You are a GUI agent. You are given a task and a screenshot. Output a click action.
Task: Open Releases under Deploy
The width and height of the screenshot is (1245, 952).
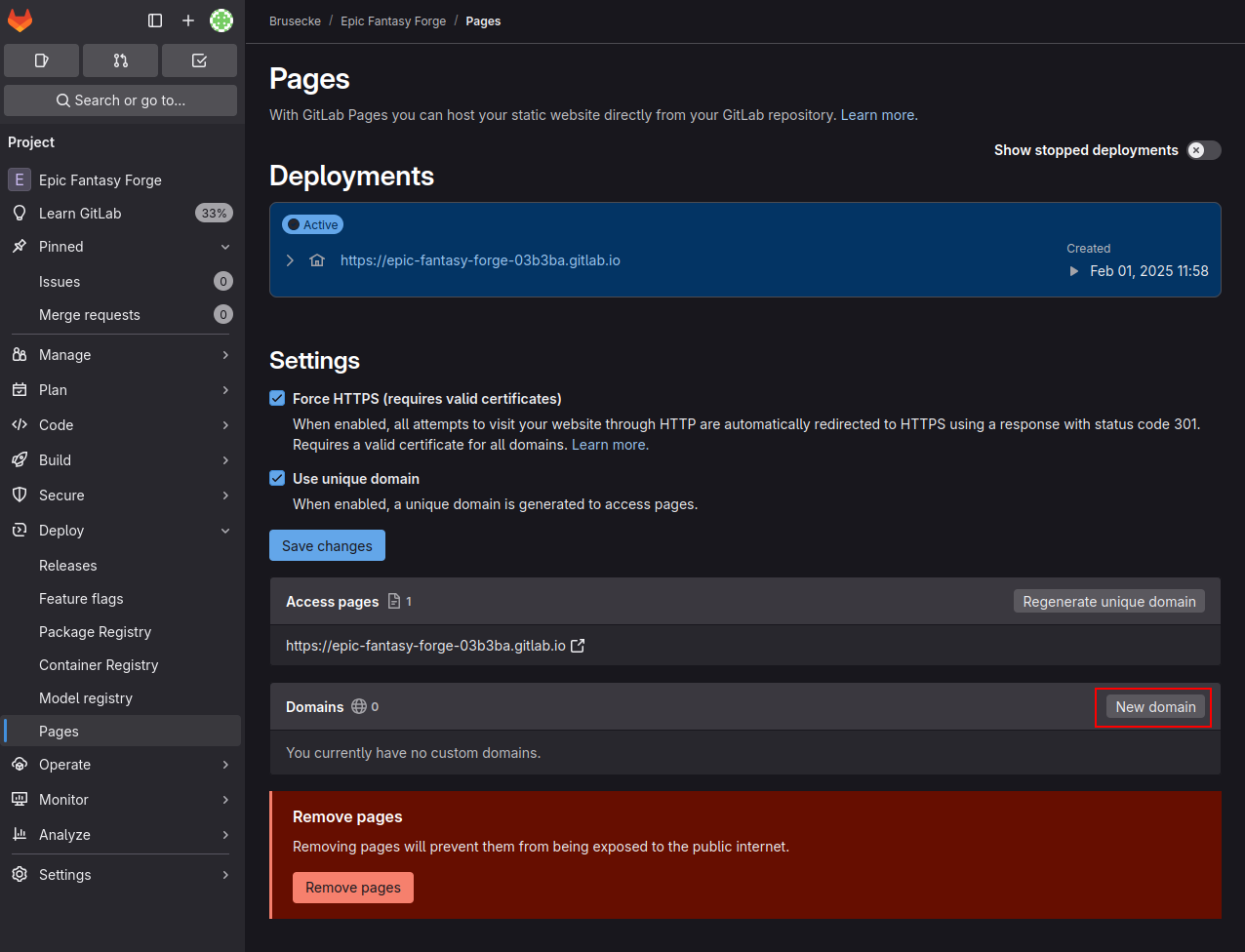point(122,566)
